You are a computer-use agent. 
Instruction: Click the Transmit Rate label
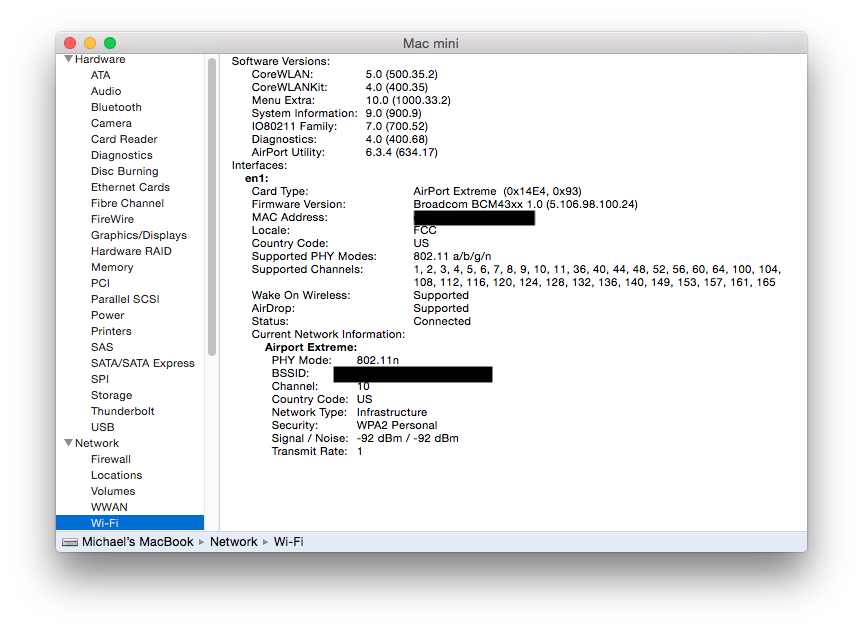[x=309, y=451]
